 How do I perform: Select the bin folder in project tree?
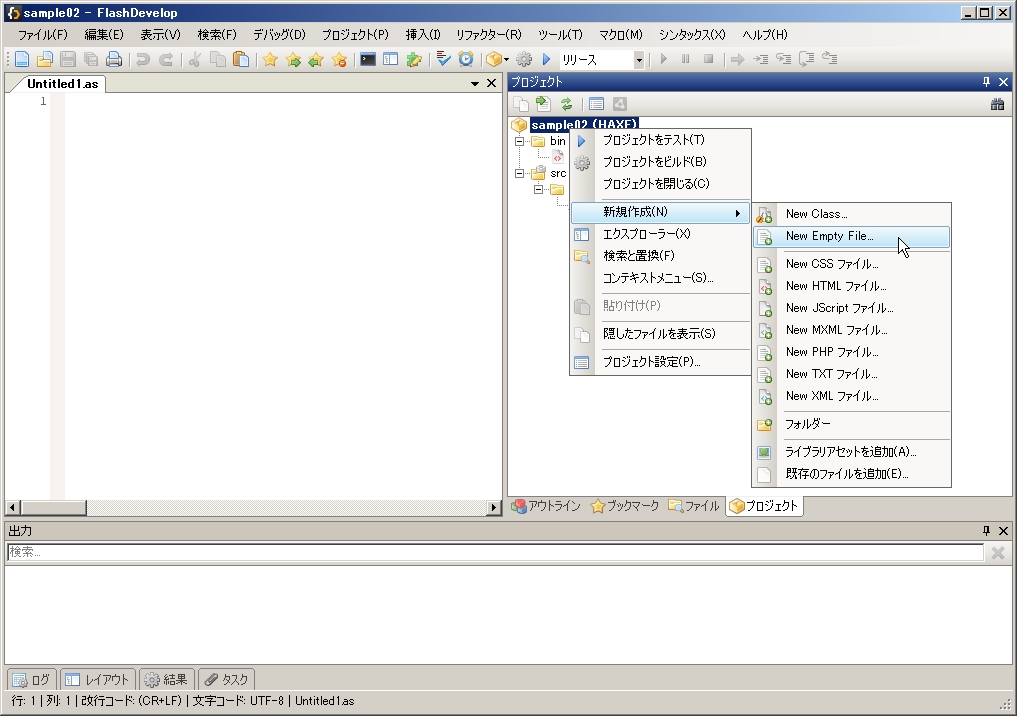point(558,141)
